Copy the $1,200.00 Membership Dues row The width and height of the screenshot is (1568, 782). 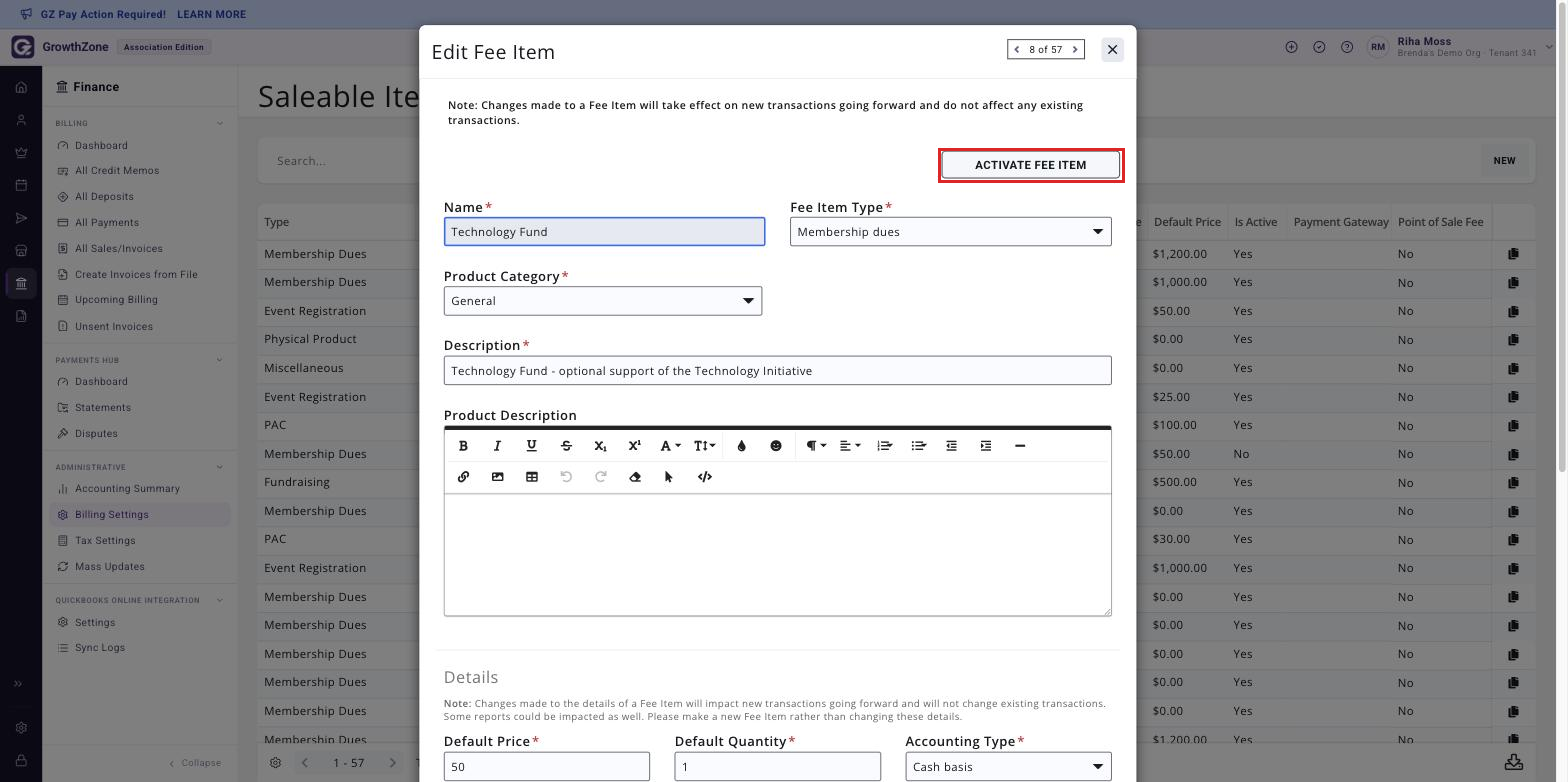1513,254
